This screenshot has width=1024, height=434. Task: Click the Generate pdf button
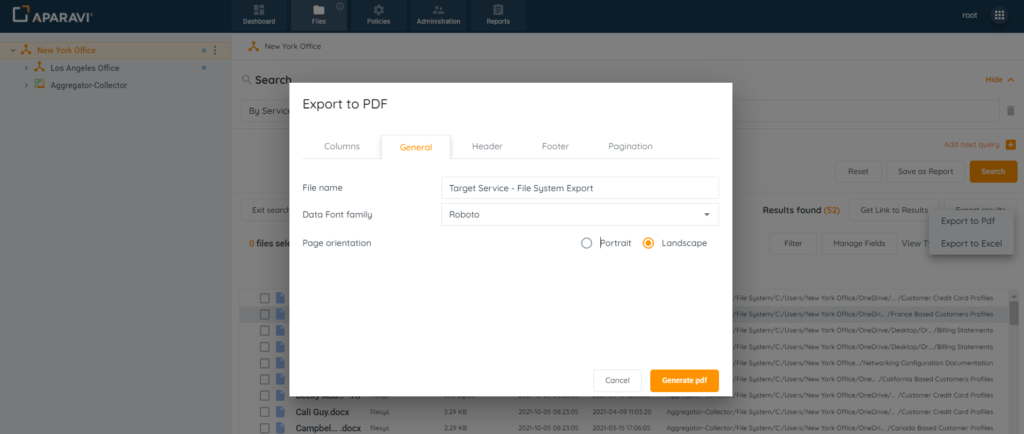point(684,380)
